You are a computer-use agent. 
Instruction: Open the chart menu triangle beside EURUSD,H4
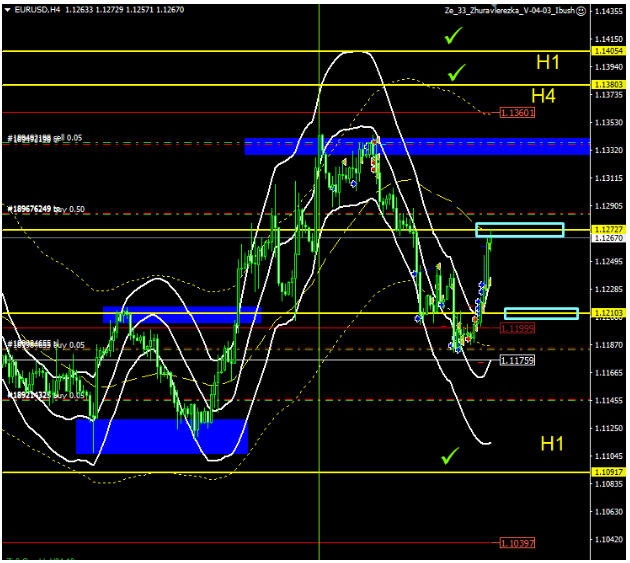point(7,11)
